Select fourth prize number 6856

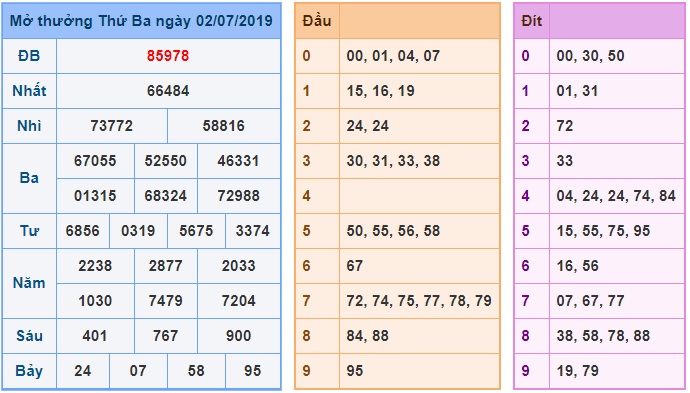coord(82,231)
